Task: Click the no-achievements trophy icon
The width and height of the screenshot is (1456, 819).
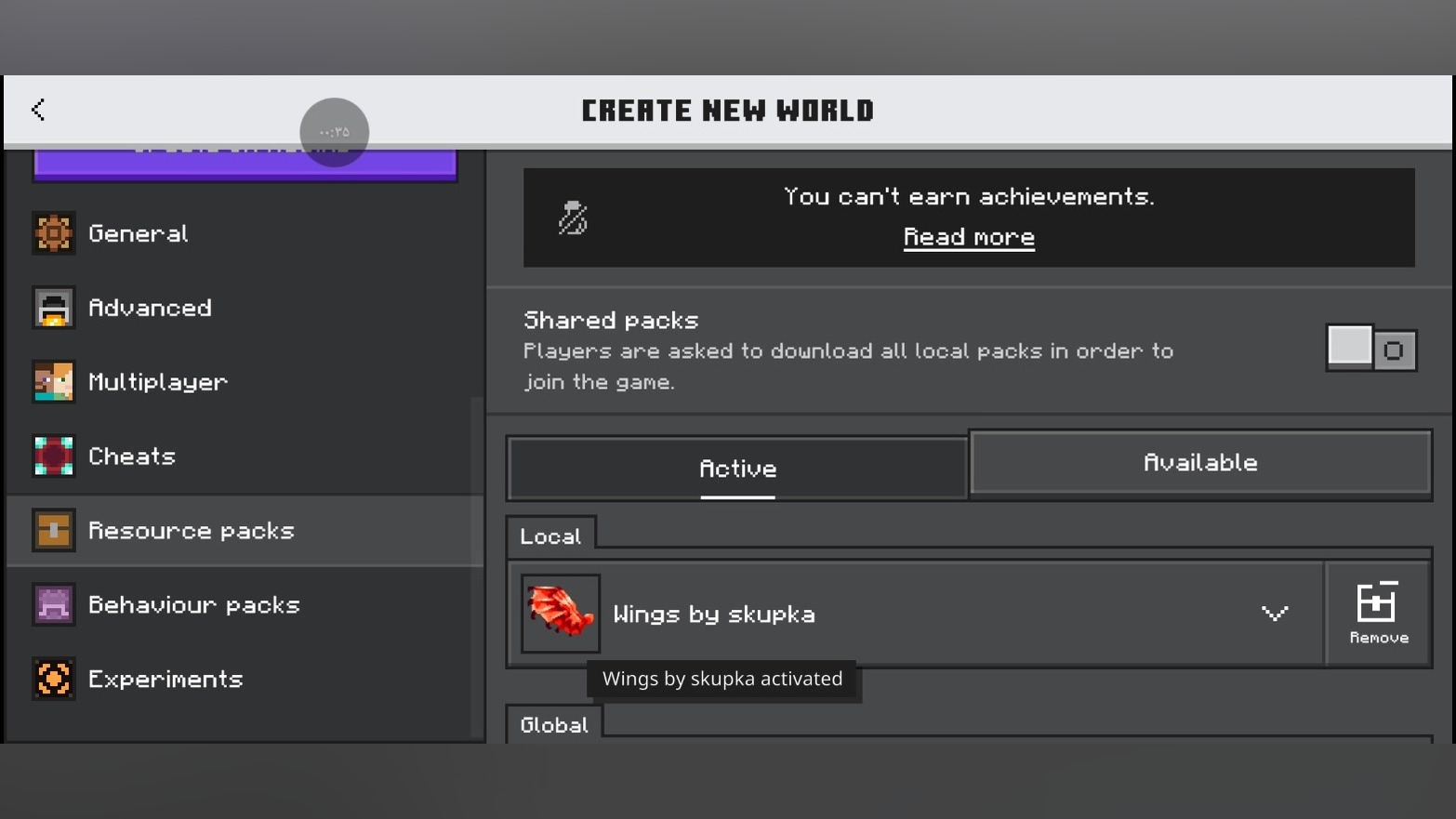Action: (x=573, y=218)
